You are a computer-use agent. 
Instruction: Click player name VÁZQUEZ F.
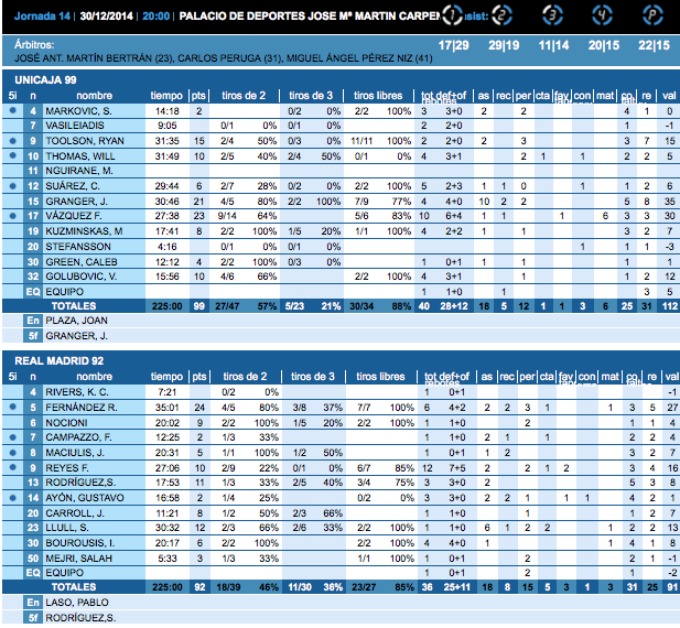tap(74, 216)
